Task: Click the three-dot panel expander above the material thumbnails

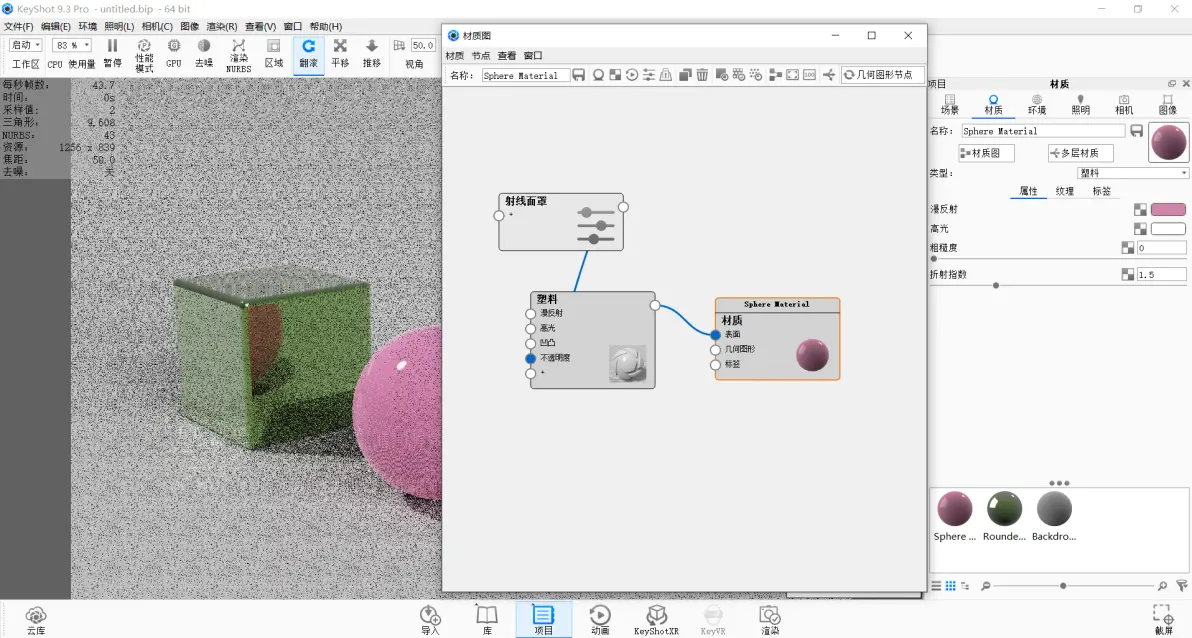Action: [1059, 483]
